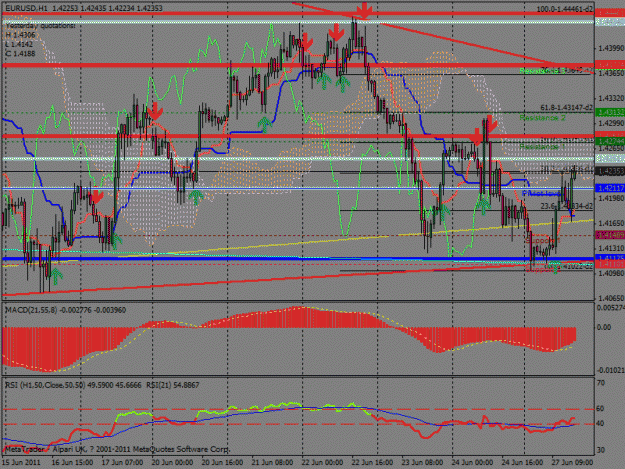Screen dimensions: 625x469
Task: Click the '23 Jun 08:00' time label
Action: tap(422, 462)
